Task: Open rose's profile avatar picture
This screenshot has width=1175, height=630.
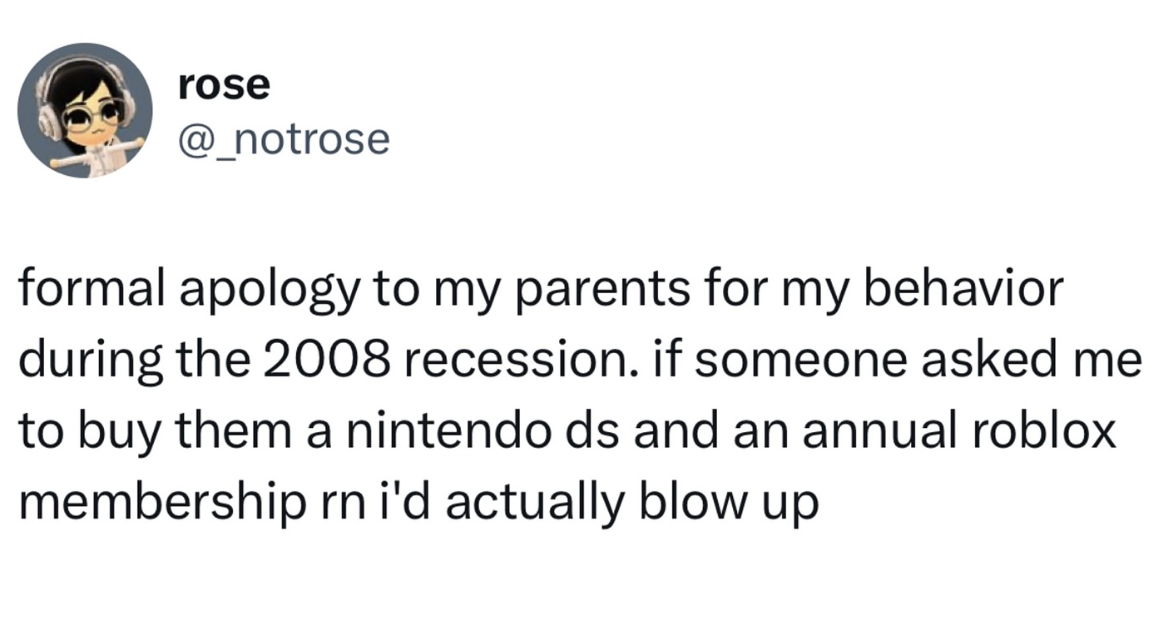Action: (x=85, y=110)
